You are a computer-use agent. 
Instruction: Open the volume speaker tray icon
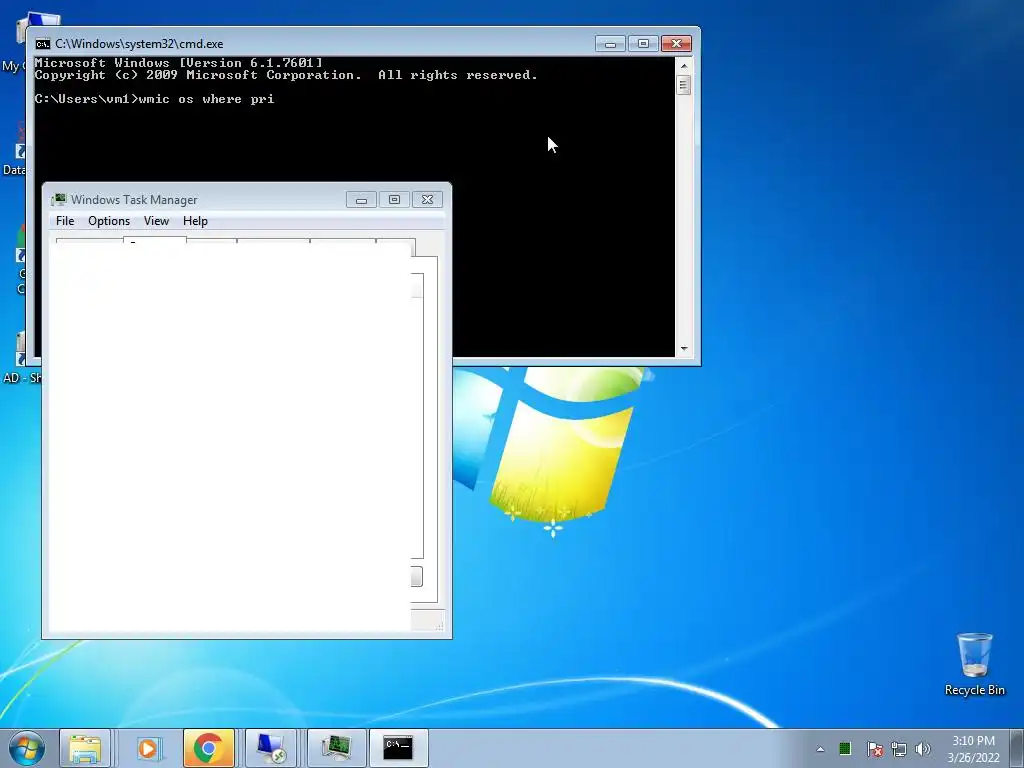coord(923,749)
